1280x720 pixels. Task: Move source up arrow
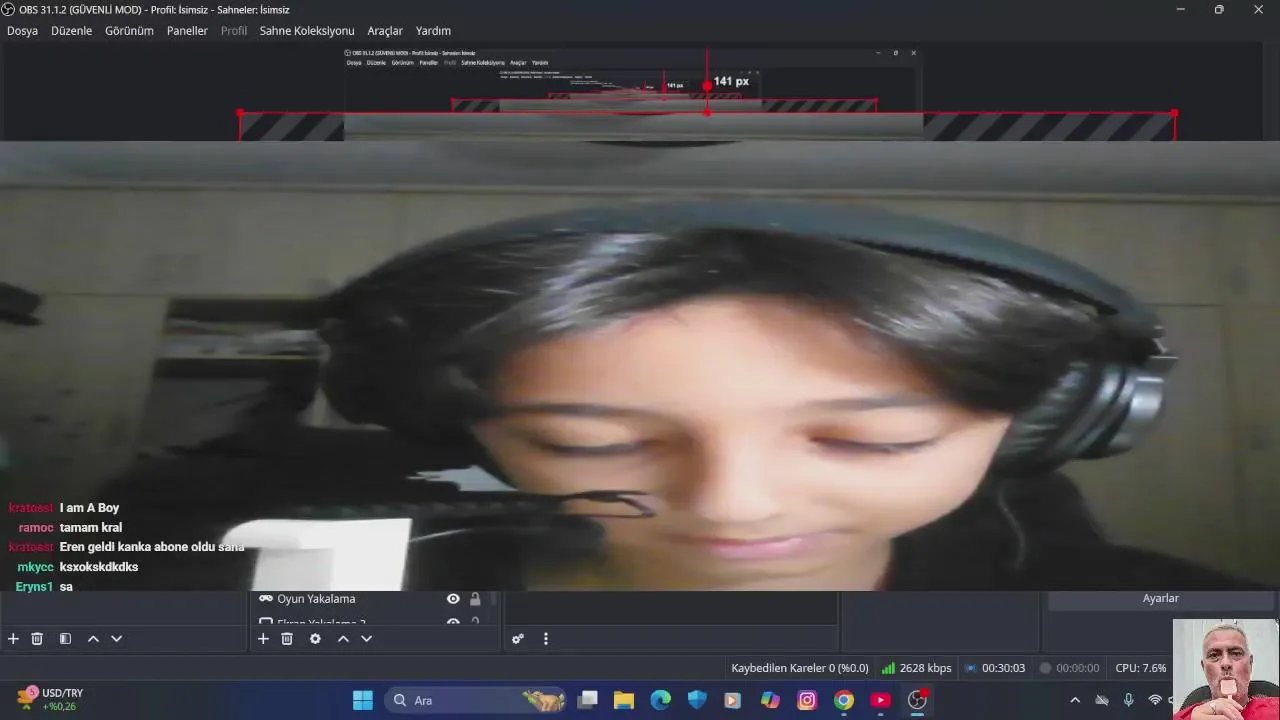[x=343, y=638]
